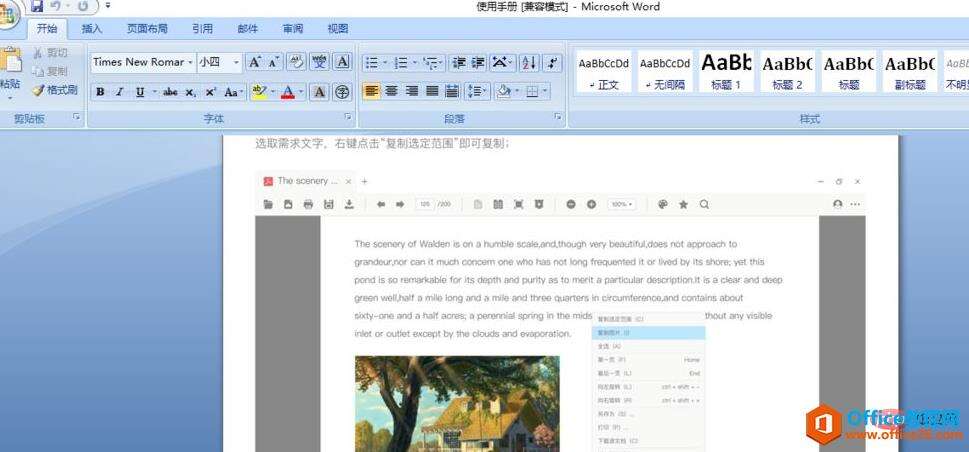Image resolution: width=969 pixels, height=452 pixels.
Task: Click the numbered list icon
Action: [402, 62]
